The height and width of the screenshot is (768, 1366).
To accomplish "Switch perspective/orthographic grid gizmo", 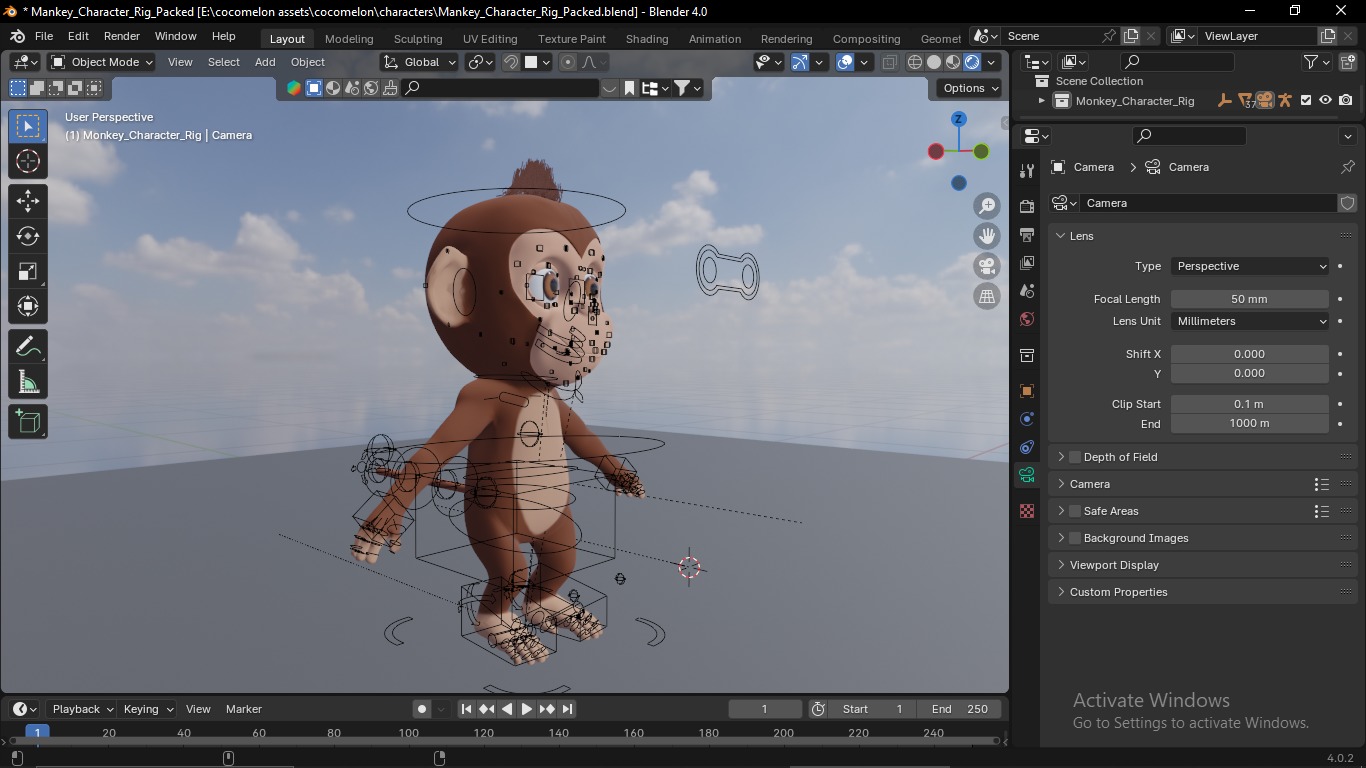I will point(987,296).
